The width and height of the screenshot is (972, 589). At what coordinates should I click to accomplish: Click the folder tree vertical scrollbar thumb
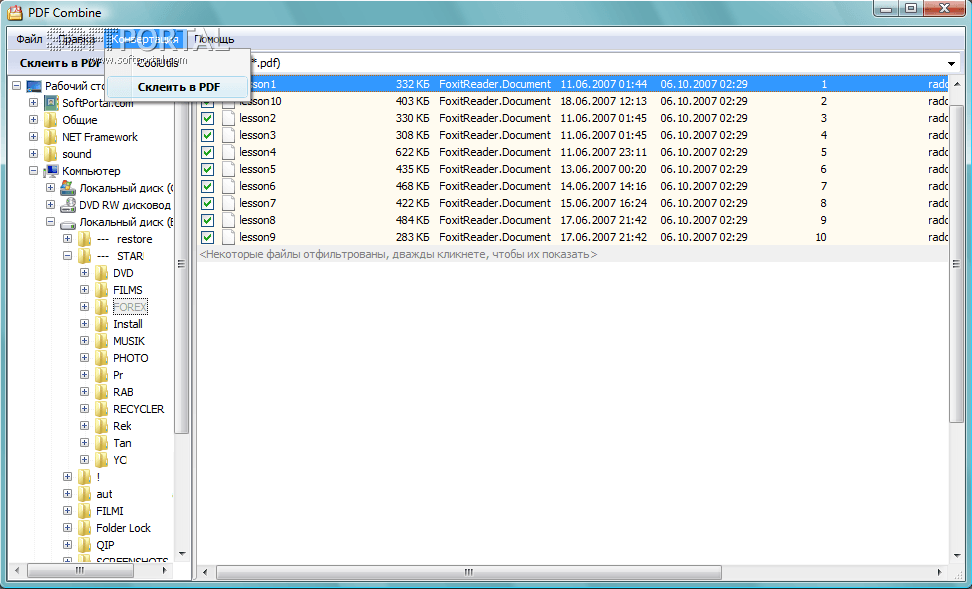pyautogui.click(x=182, y=264)
